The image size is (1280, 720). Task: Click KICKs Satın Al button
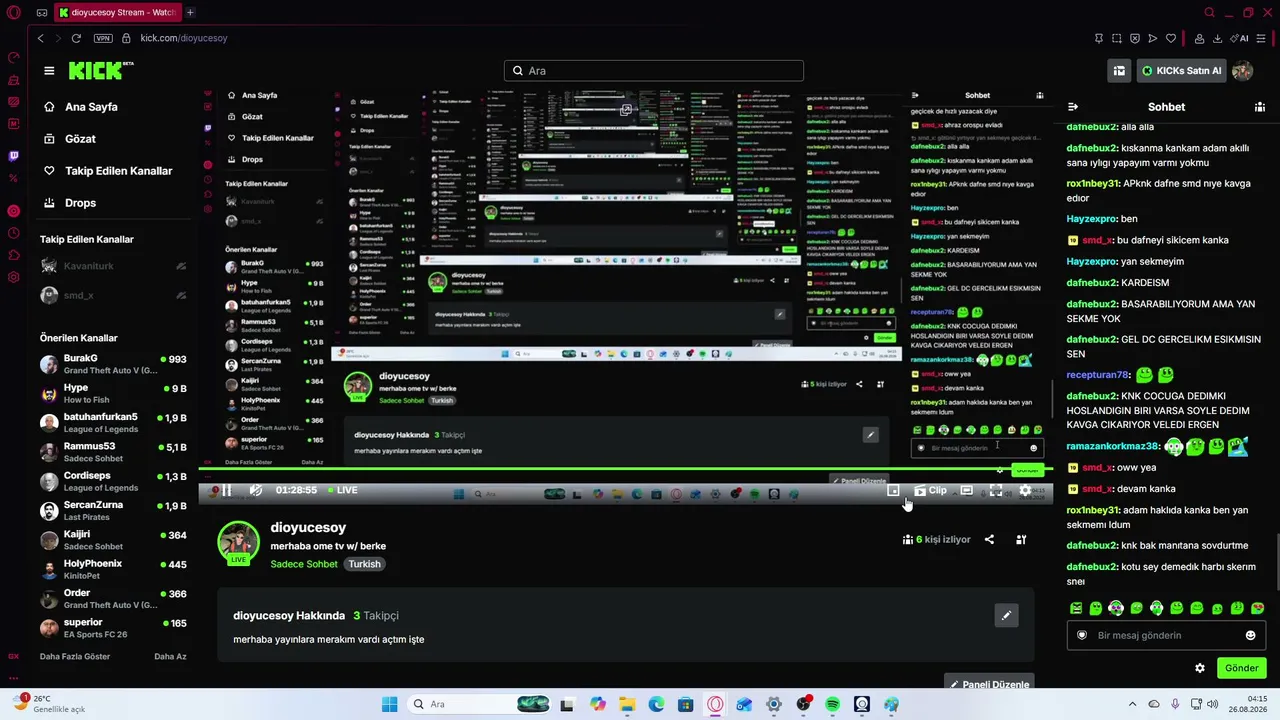point(1180,71)
